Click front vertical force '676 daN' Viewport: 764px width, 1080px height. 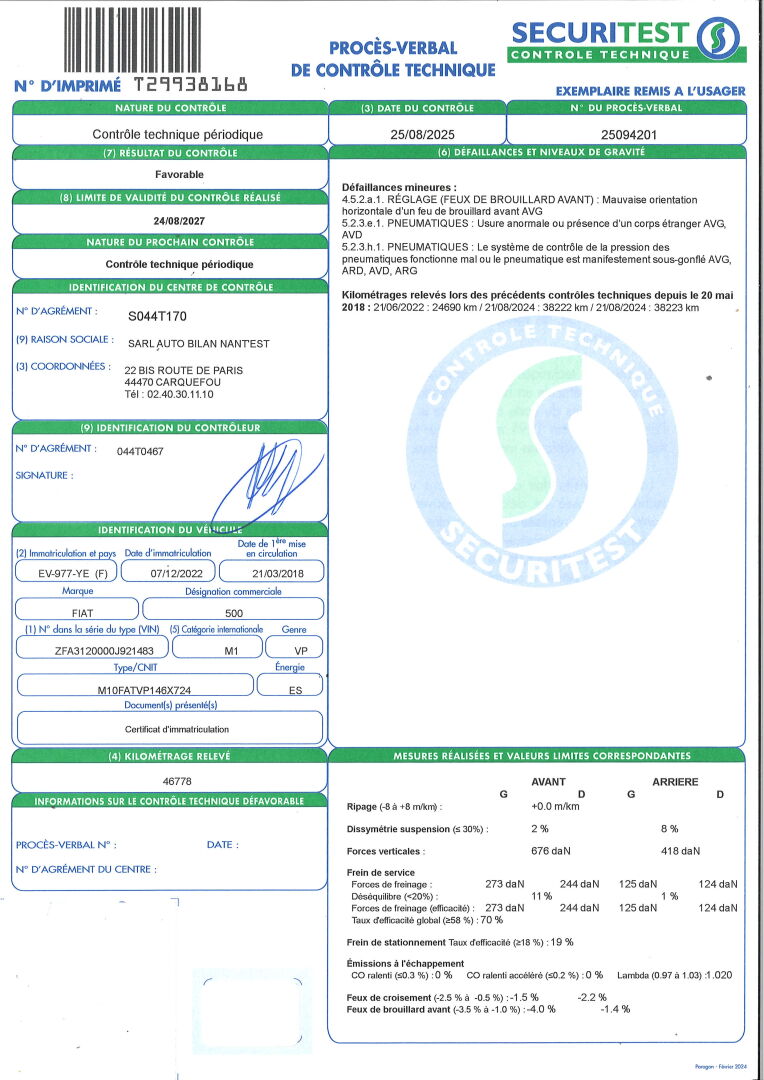pos(550,851)
